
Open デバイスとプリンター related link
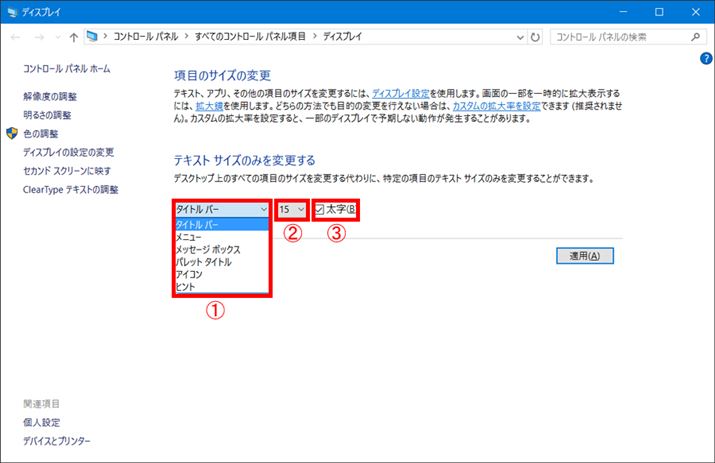[x=57, y=441]
